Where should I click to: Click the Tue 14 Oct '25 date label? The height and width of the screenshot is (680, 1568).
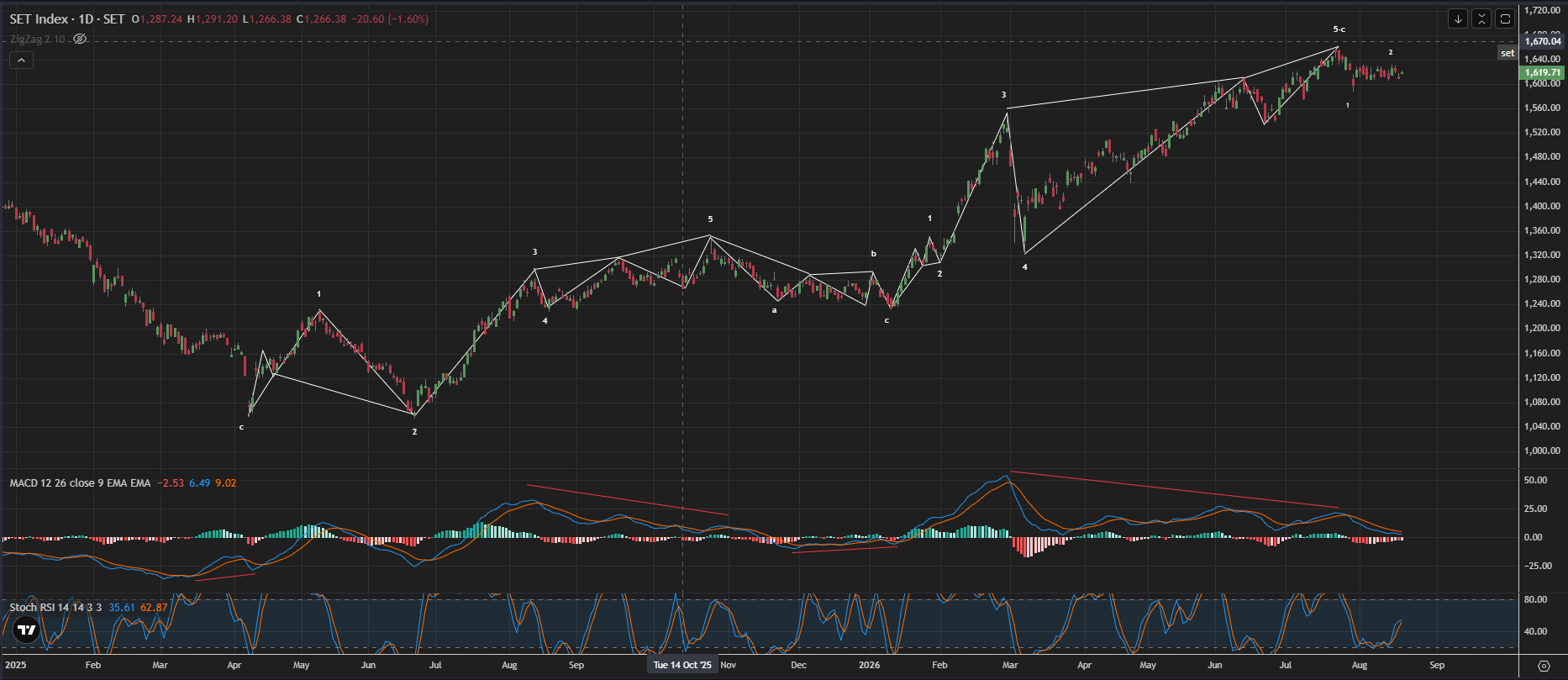coord(682,665)
